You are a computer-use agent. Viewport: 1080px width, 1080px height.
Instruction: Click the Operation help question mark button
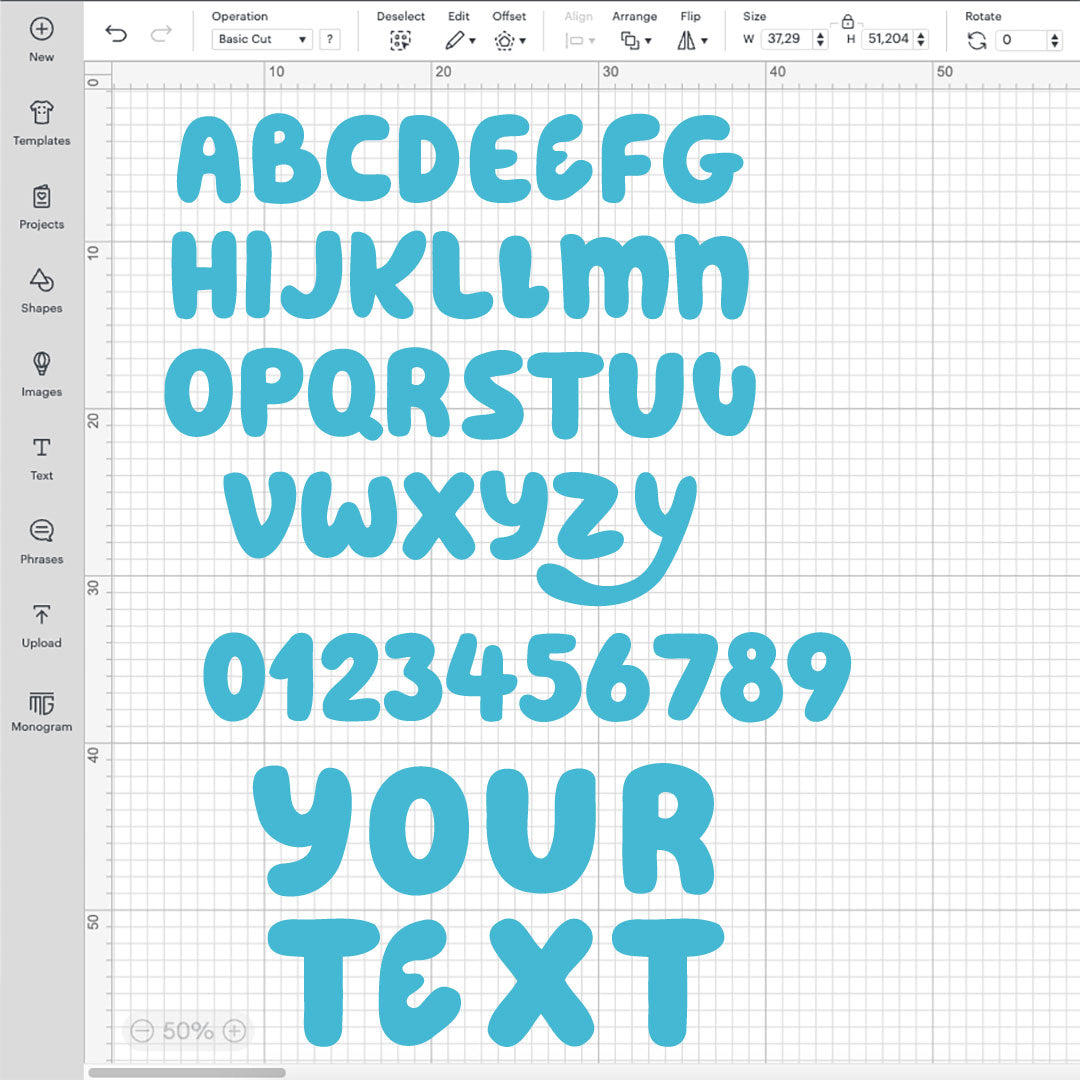click(330, 39)
